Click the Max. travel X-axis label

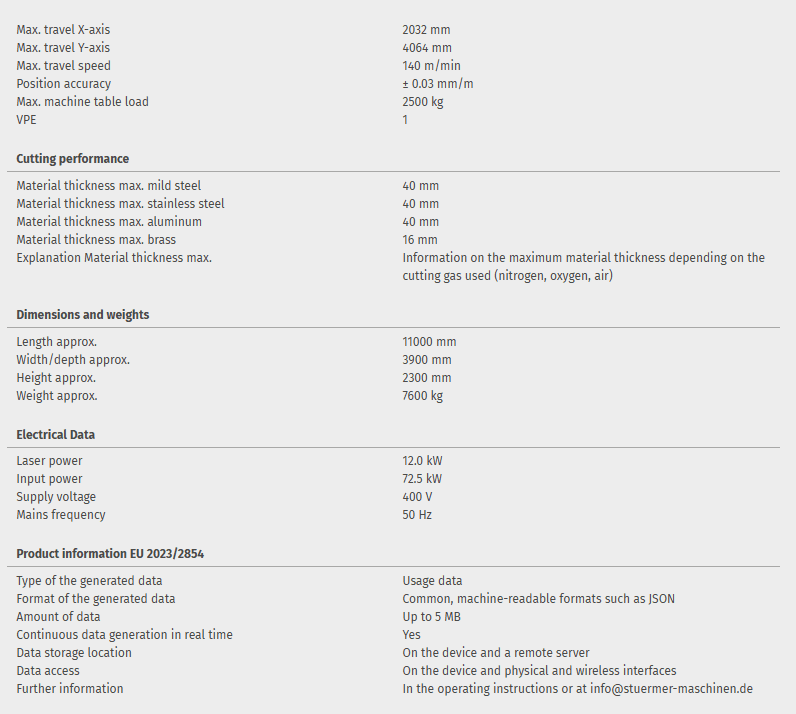point(63,30)
